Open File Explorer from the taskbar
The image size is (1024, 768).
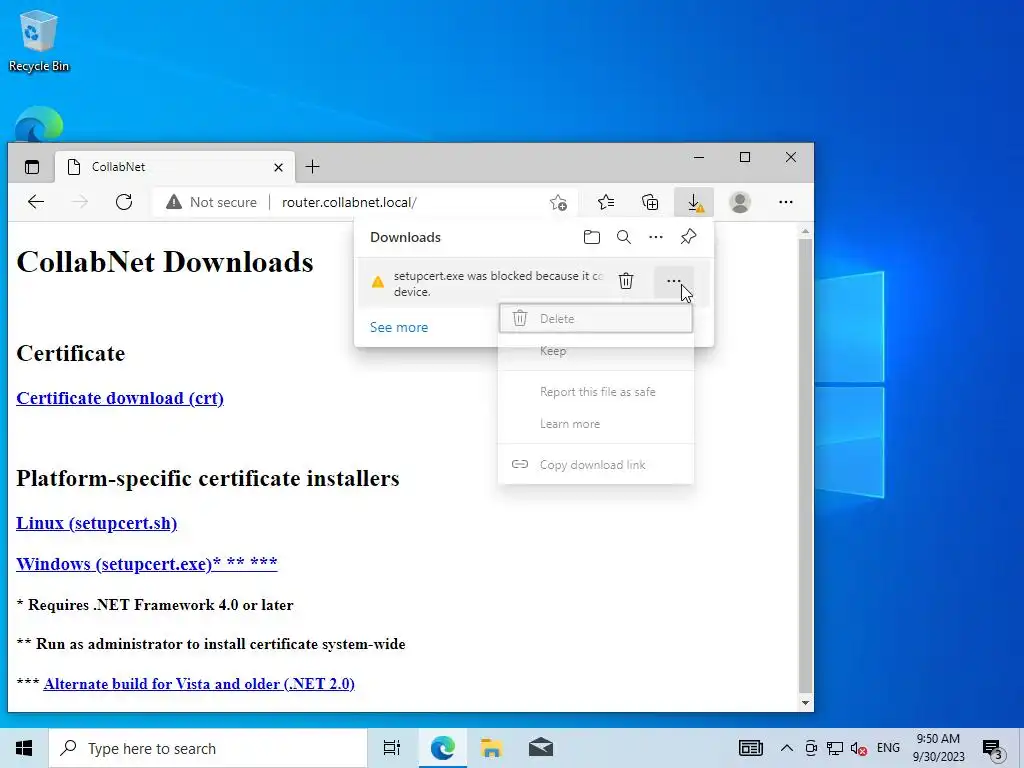pyautogui.click(x=491, y=748)
